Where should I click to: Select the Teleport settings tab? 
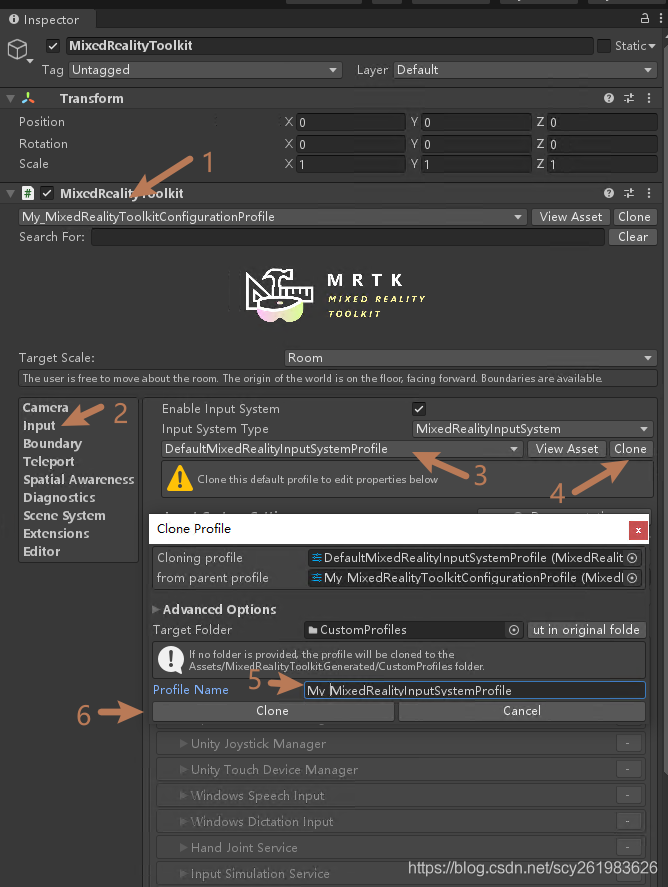click(x=49, y=462)
